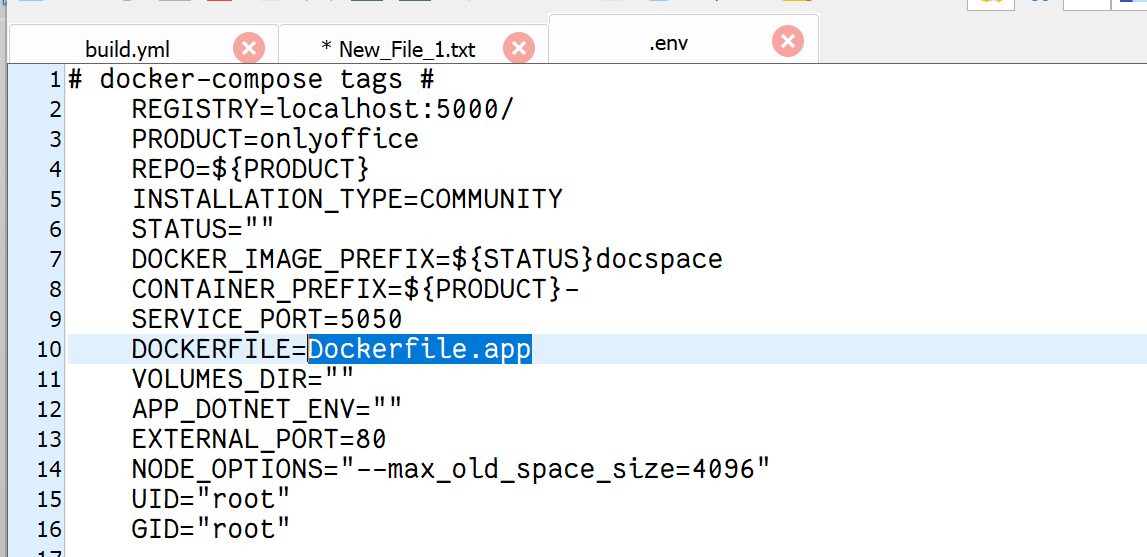Click the DOCKER_IMAGE_PREFIX line
Image resolution: width=1147 pixels, height=557 pixels.
coord(427,259)
